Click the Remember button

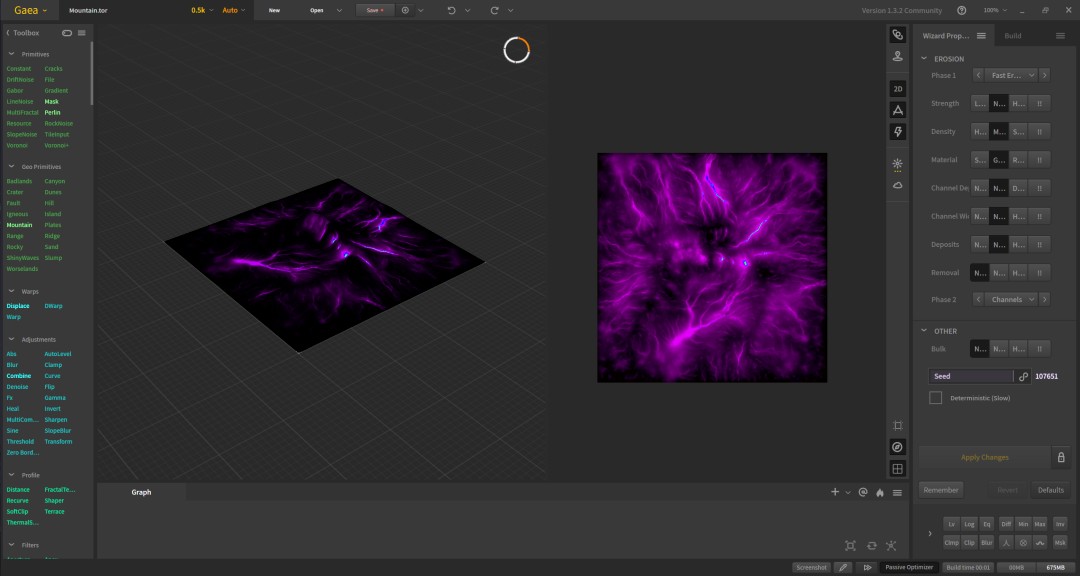click(x=941, y=490)
